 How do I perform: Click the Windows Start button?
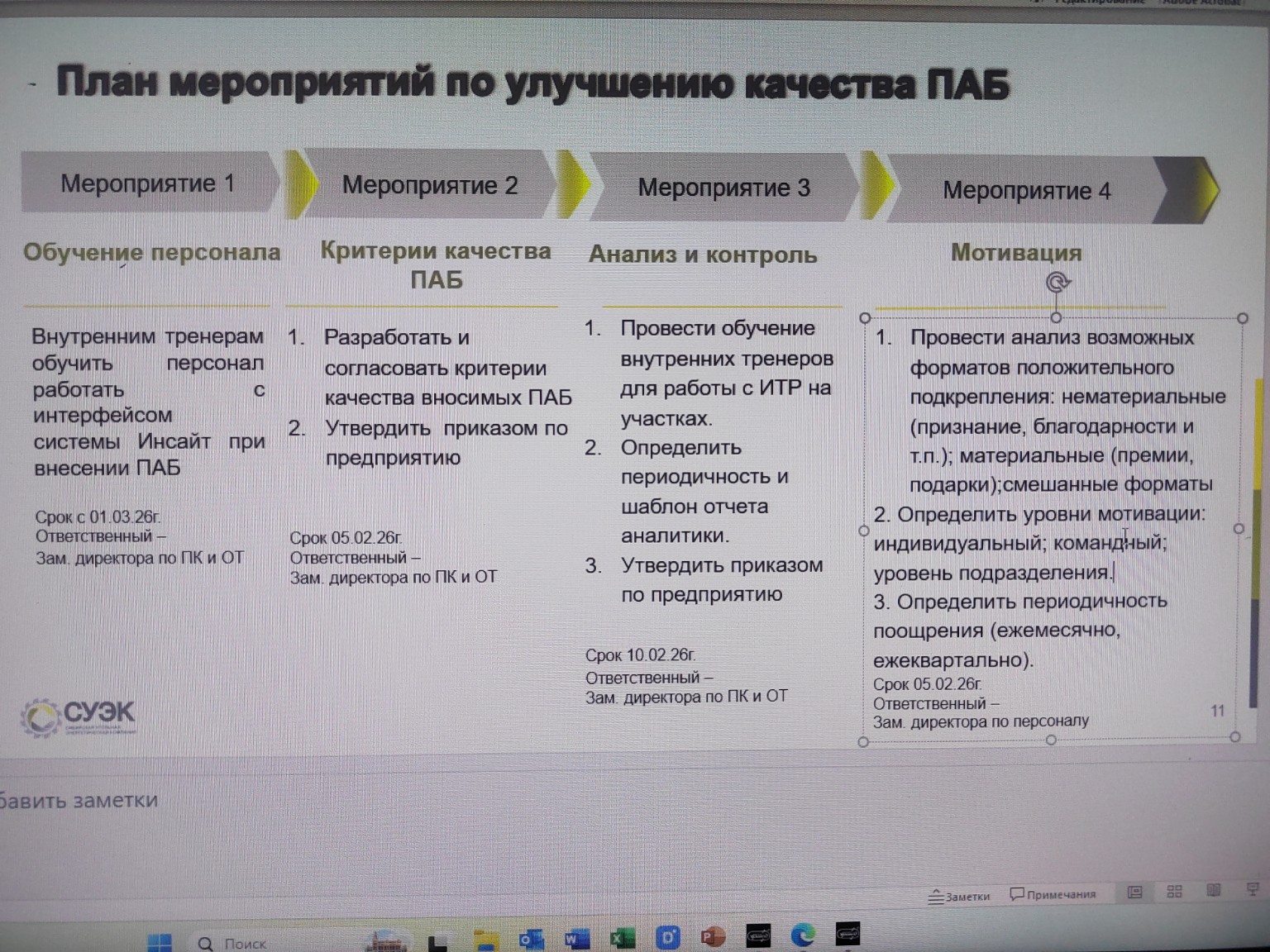pyautogui.click(x=159, y=942)
